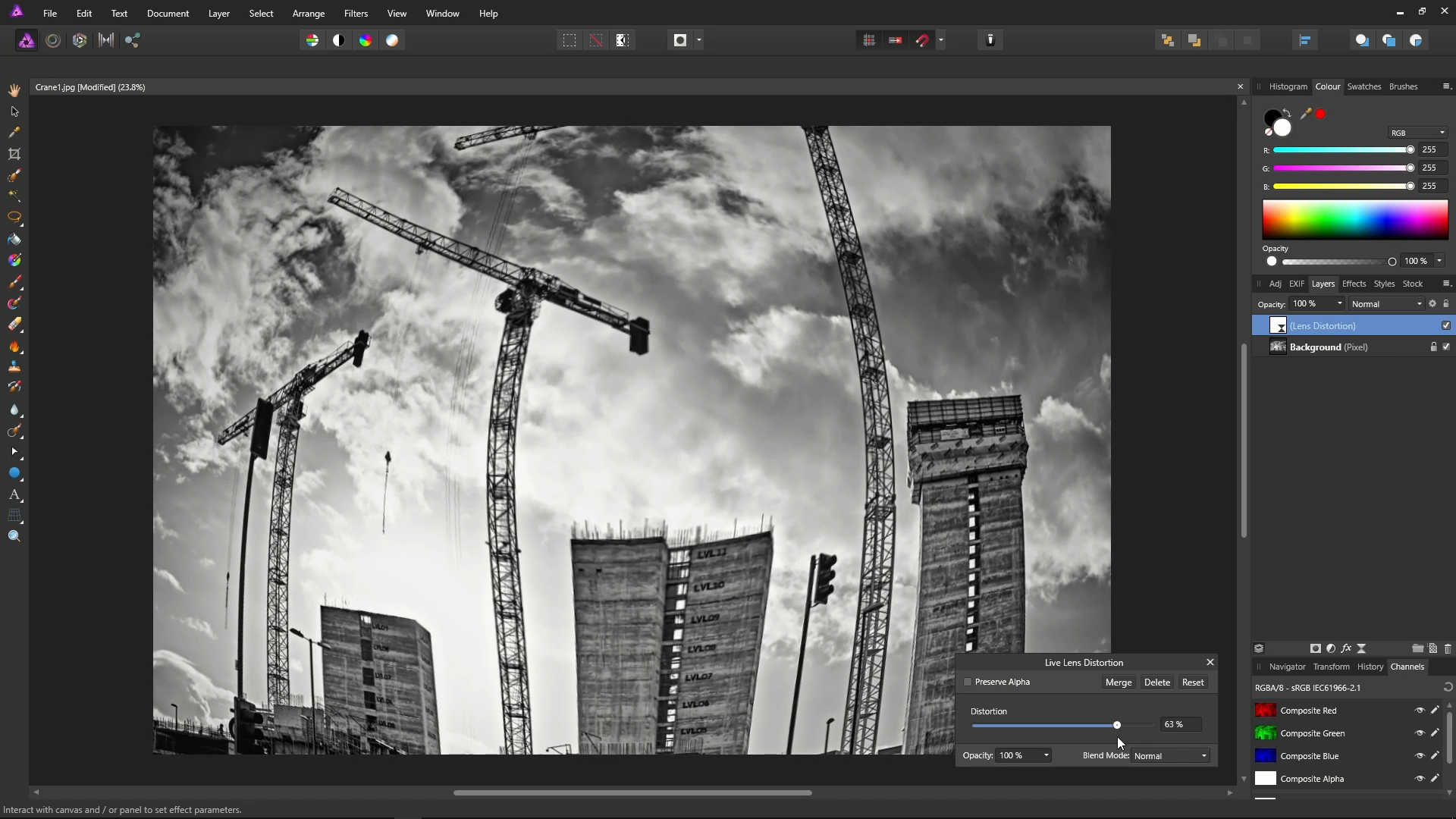Switch to Liquify Persona icon

[53, 40]
